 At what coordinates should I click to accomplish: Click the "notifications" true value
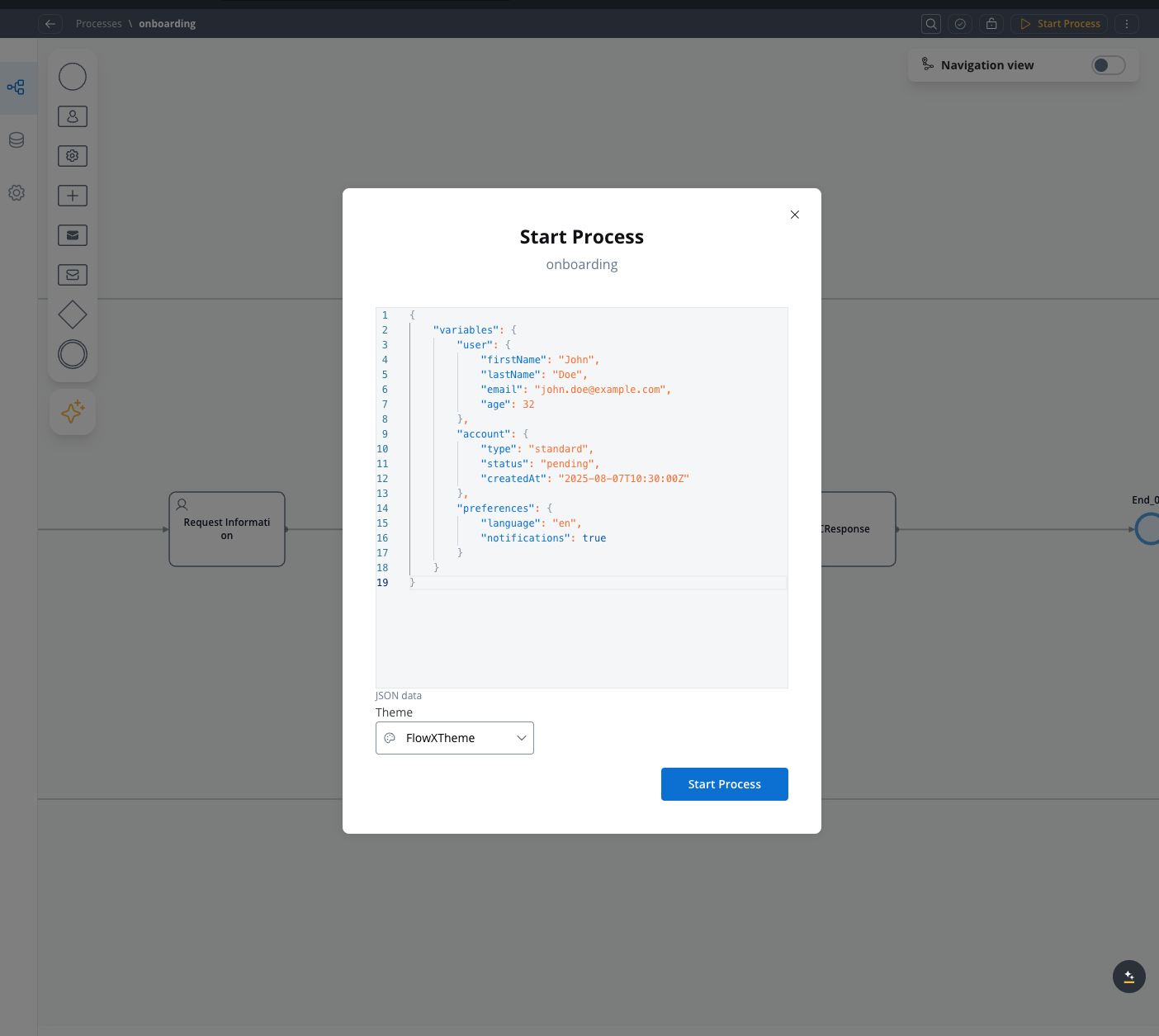(594, 538)
